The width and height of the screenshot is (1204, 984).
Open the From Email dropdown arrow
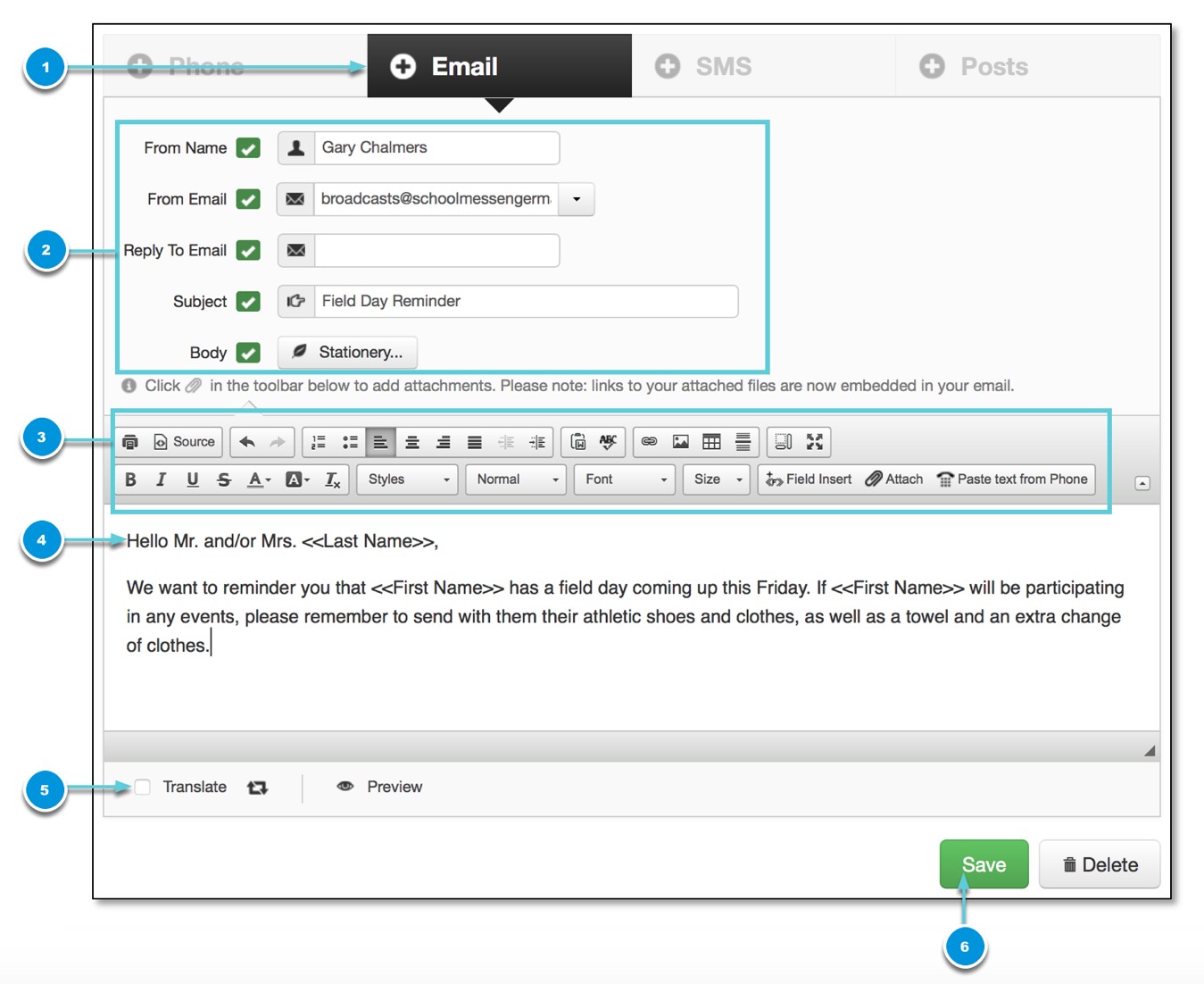[576, 199]
